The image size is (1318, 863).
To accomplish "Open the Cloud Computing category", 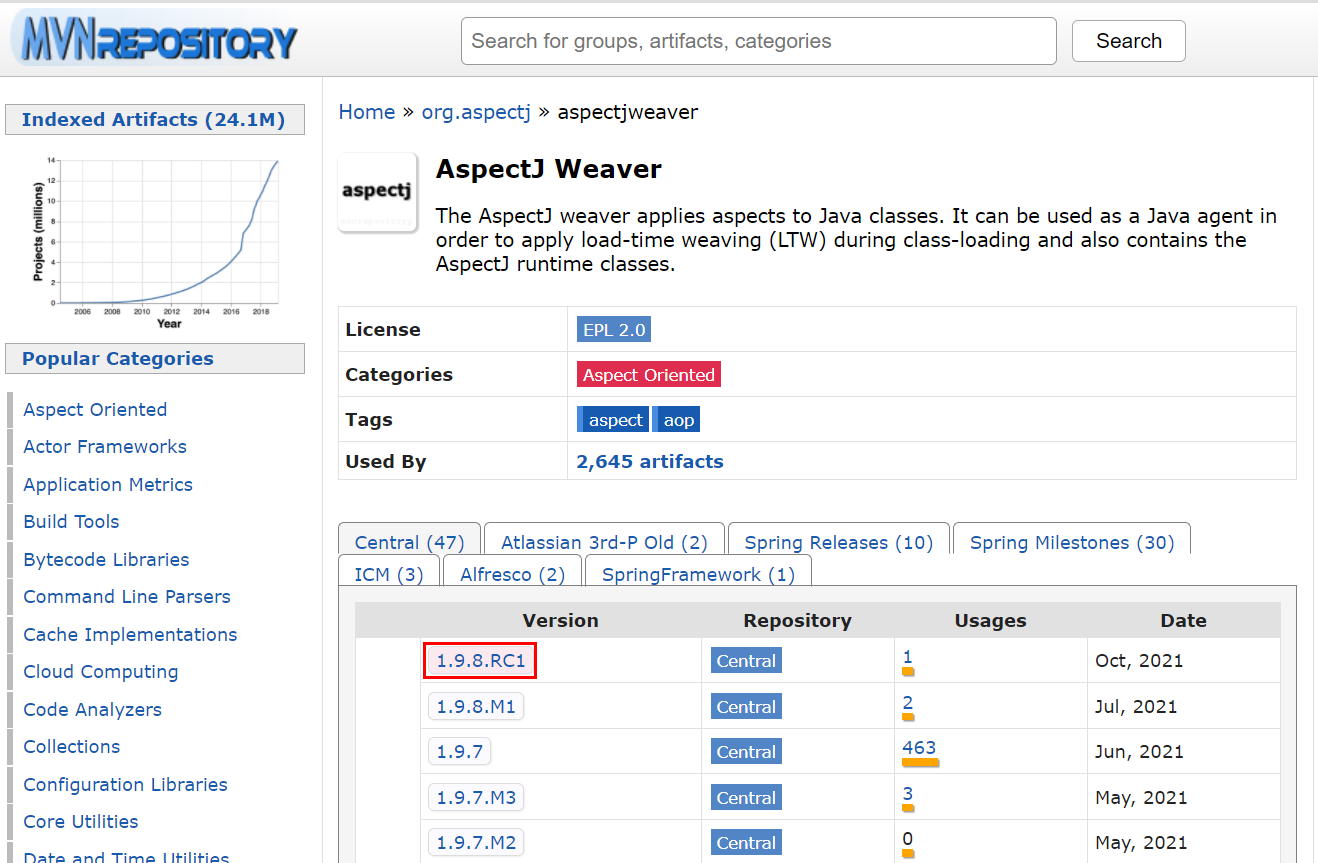I will (101, 672).
